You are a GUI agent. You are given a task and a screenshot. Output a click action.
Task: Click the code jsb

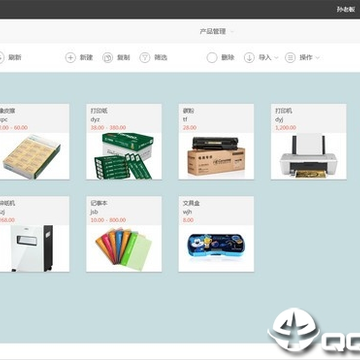(94, 212)
